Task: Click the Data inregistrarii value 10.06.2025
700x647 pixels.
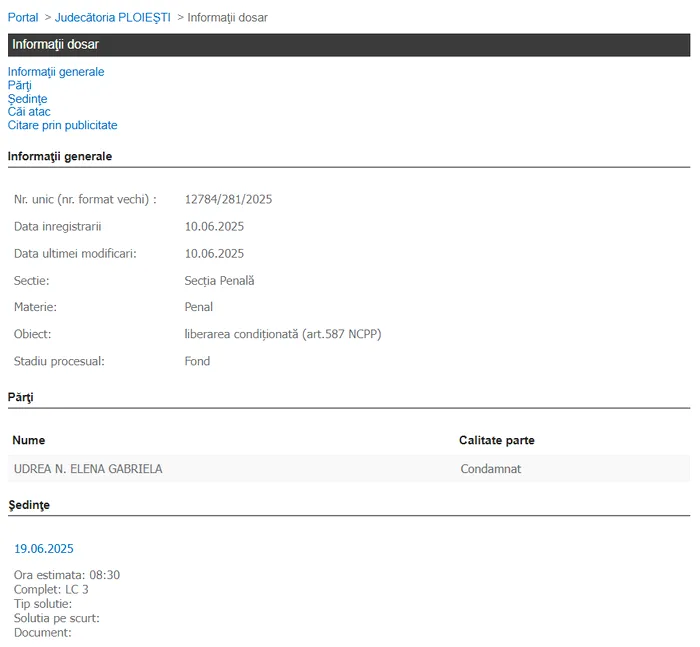Action: pos(214,226)
